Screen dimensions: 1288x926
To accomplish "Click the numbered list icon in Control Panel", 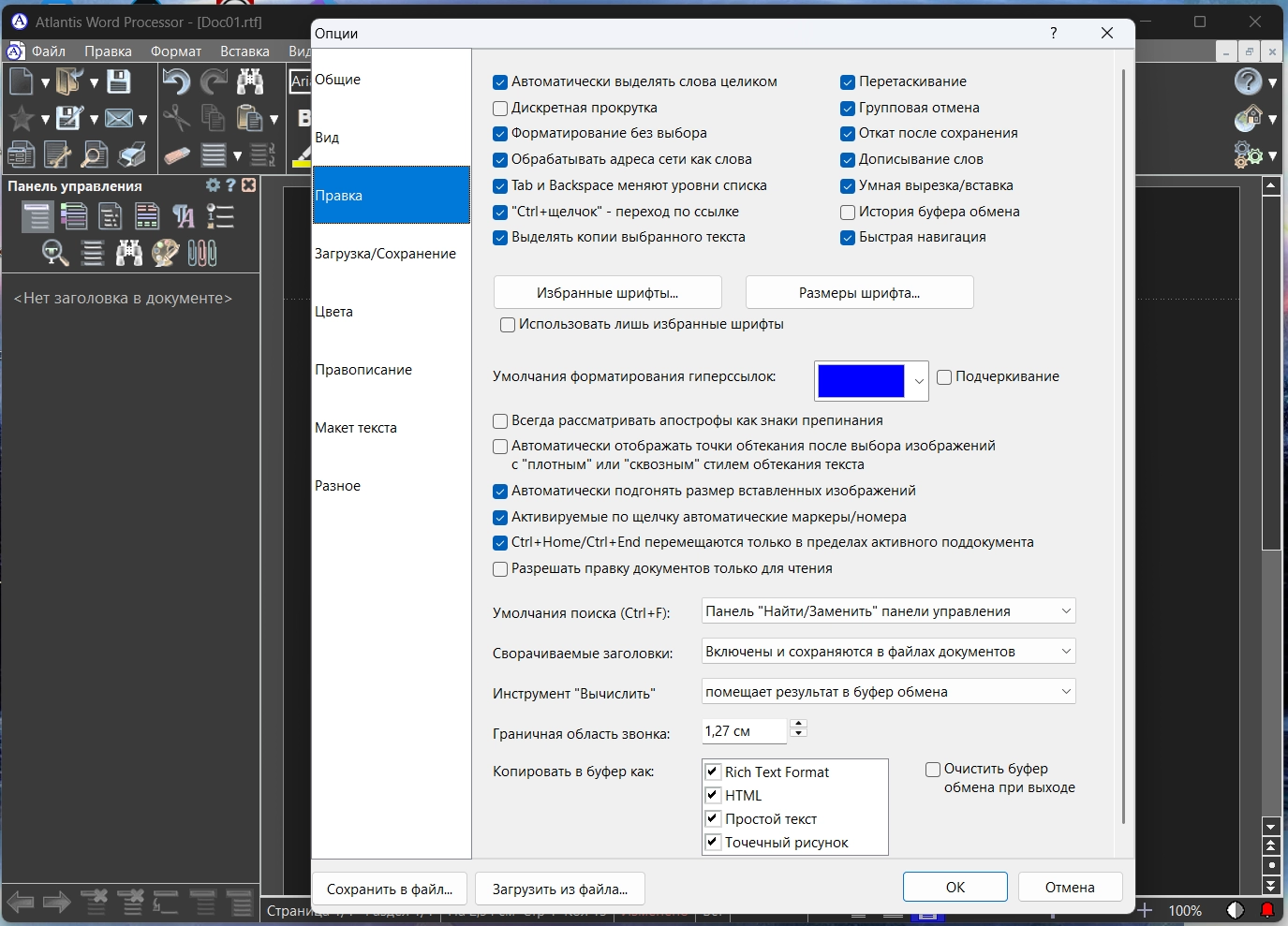I will pos(220,217).
